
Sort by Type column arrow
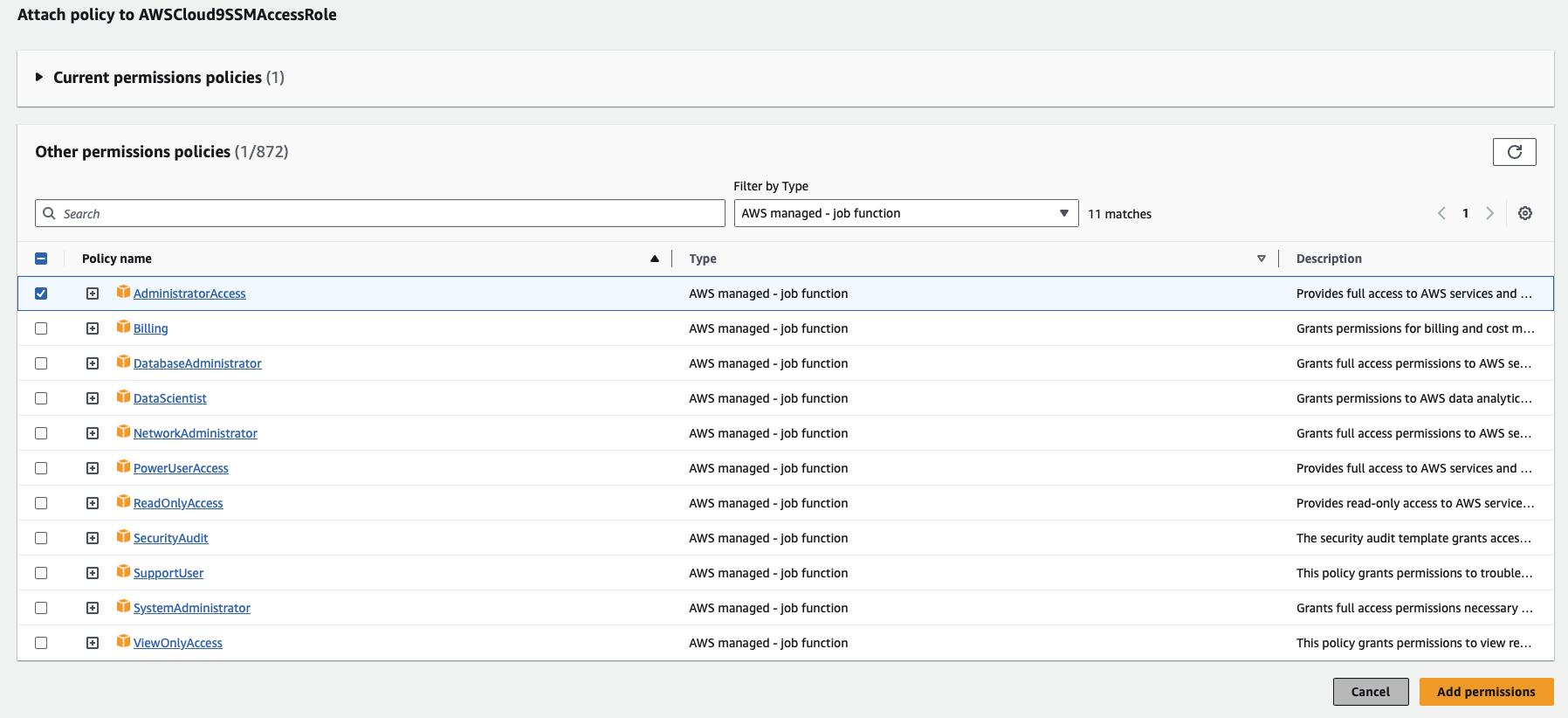1262,259
